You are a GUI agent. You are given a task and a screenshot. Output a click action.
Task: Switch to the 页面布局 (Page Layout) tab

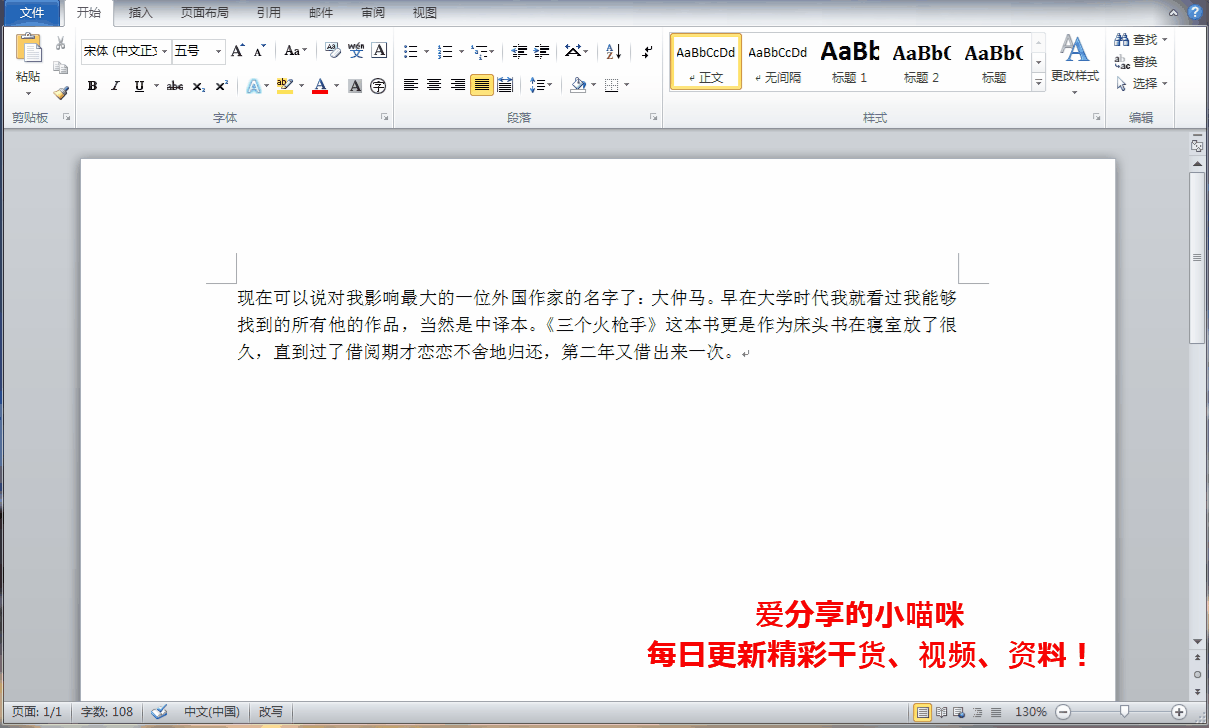click(204, 13)
